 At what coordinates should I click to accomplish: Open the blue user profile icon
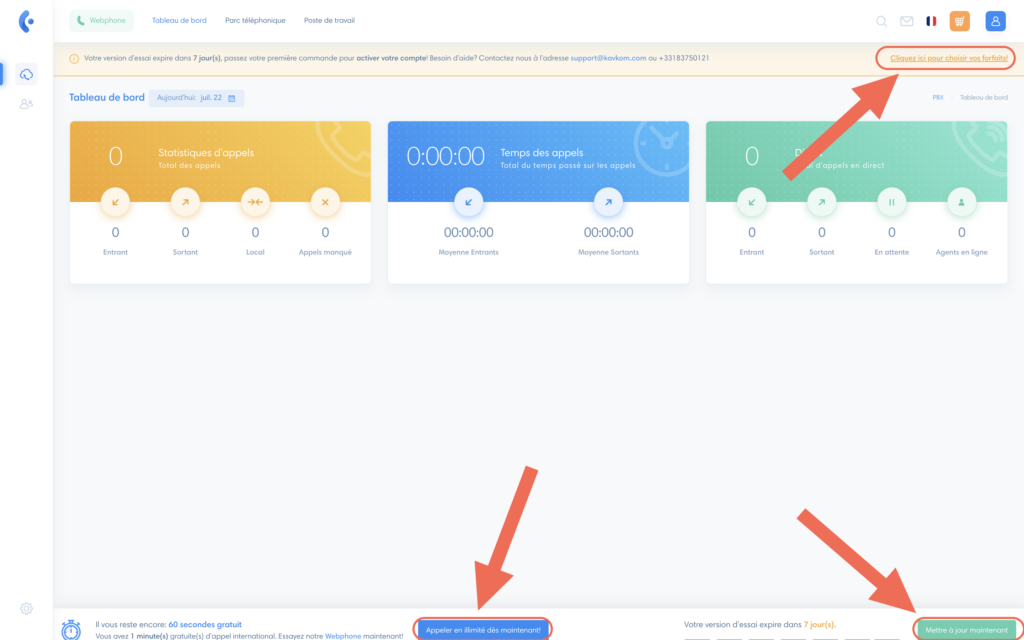click(x=995, y=21)
